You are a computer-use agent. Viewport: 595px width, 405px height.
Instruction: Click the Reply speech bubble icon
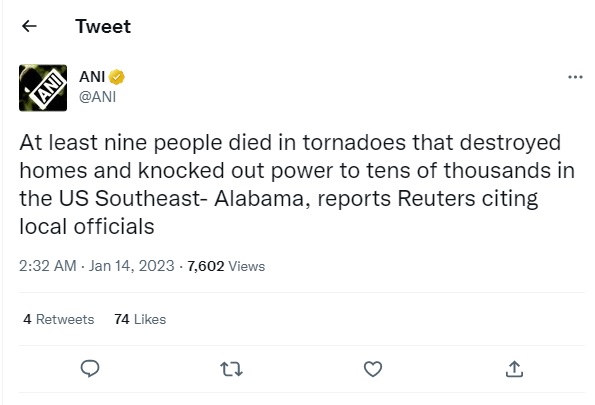[x=90, y=369]
